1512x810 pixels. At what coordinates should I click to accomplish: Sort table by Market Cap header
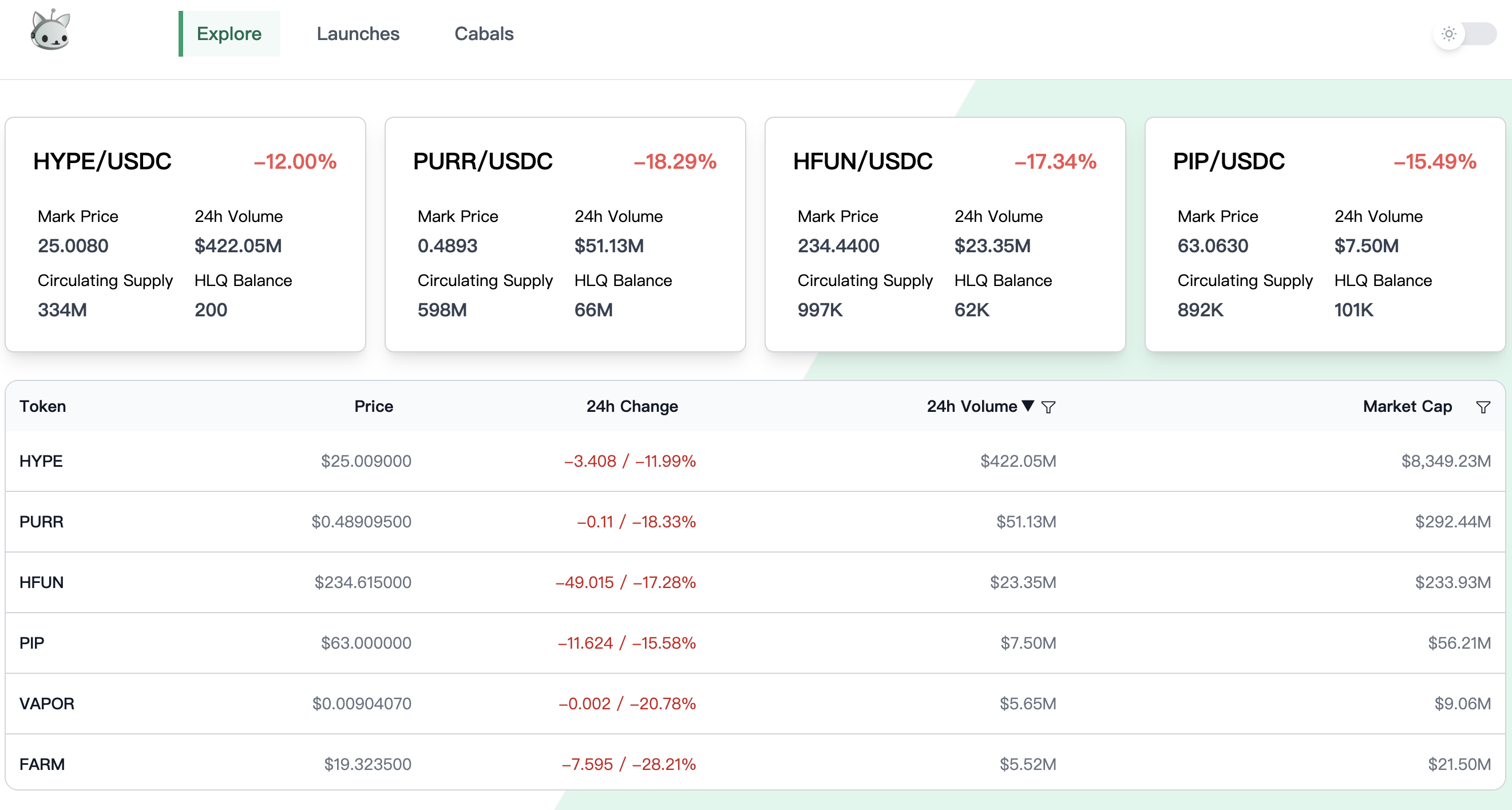tap(1406, 407)
